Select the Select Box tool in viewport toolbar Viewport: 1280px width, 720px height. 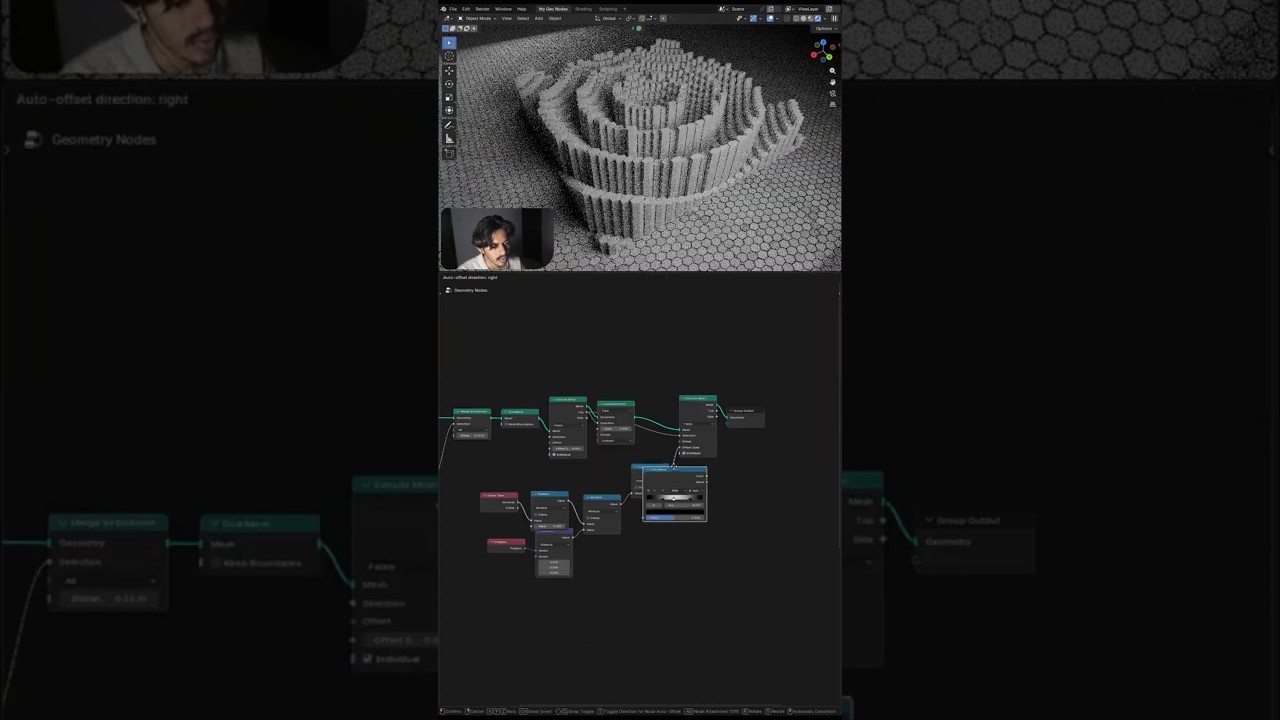pos(449,43)
